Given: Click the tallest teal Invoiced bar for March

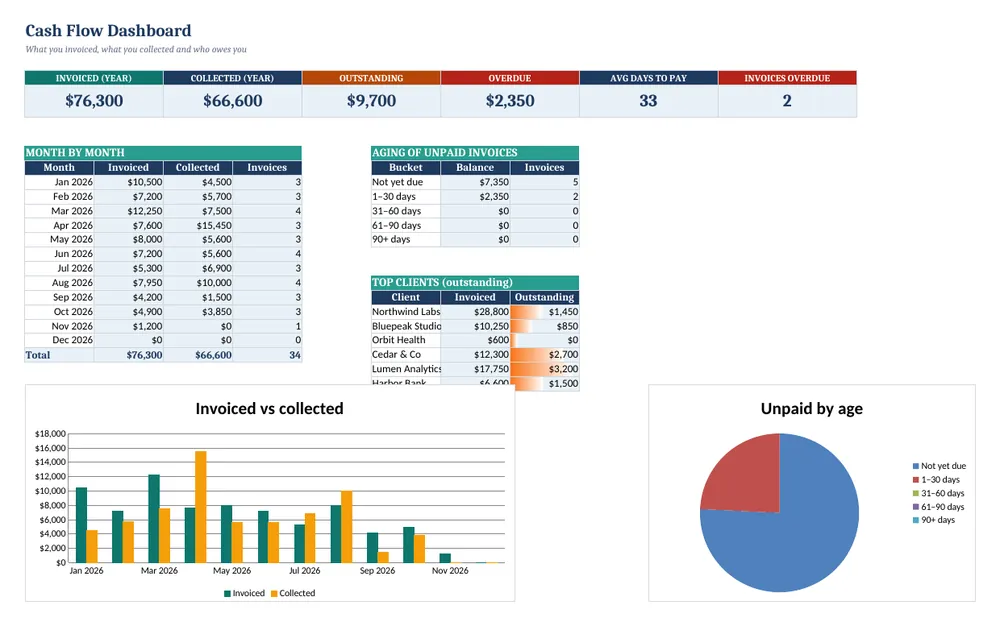Looking at the screenshot, I should [x=154, y=518].
